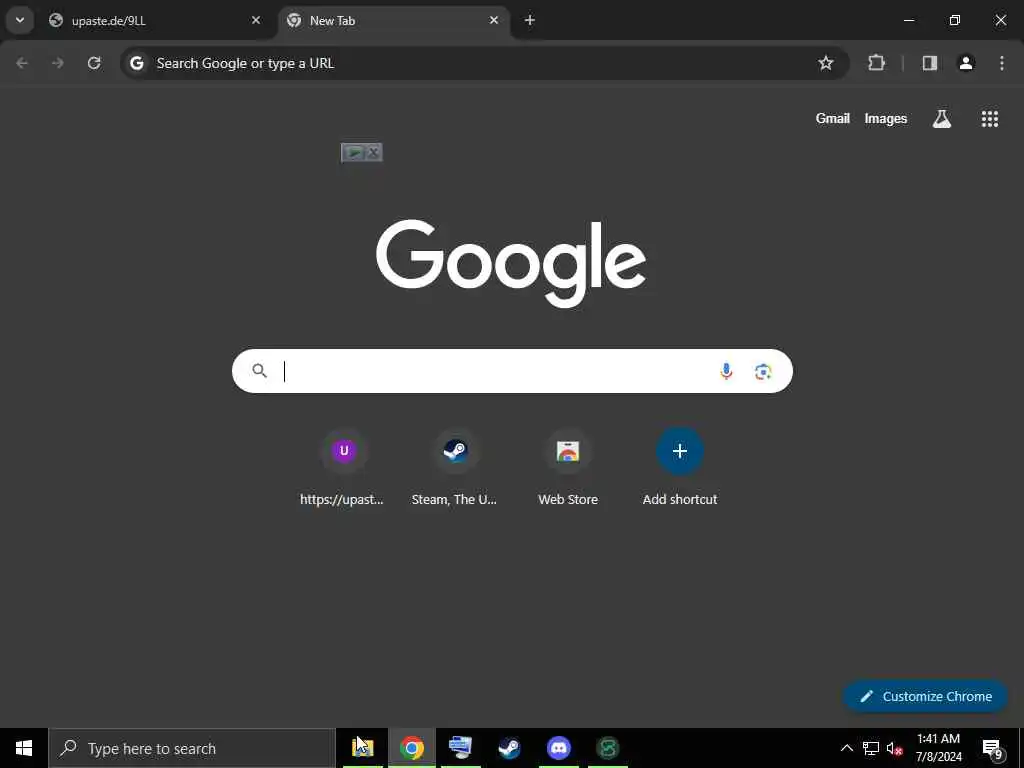The image size is (1024, 768).
Task: Click the Google logo
Action: click(511, 263)
